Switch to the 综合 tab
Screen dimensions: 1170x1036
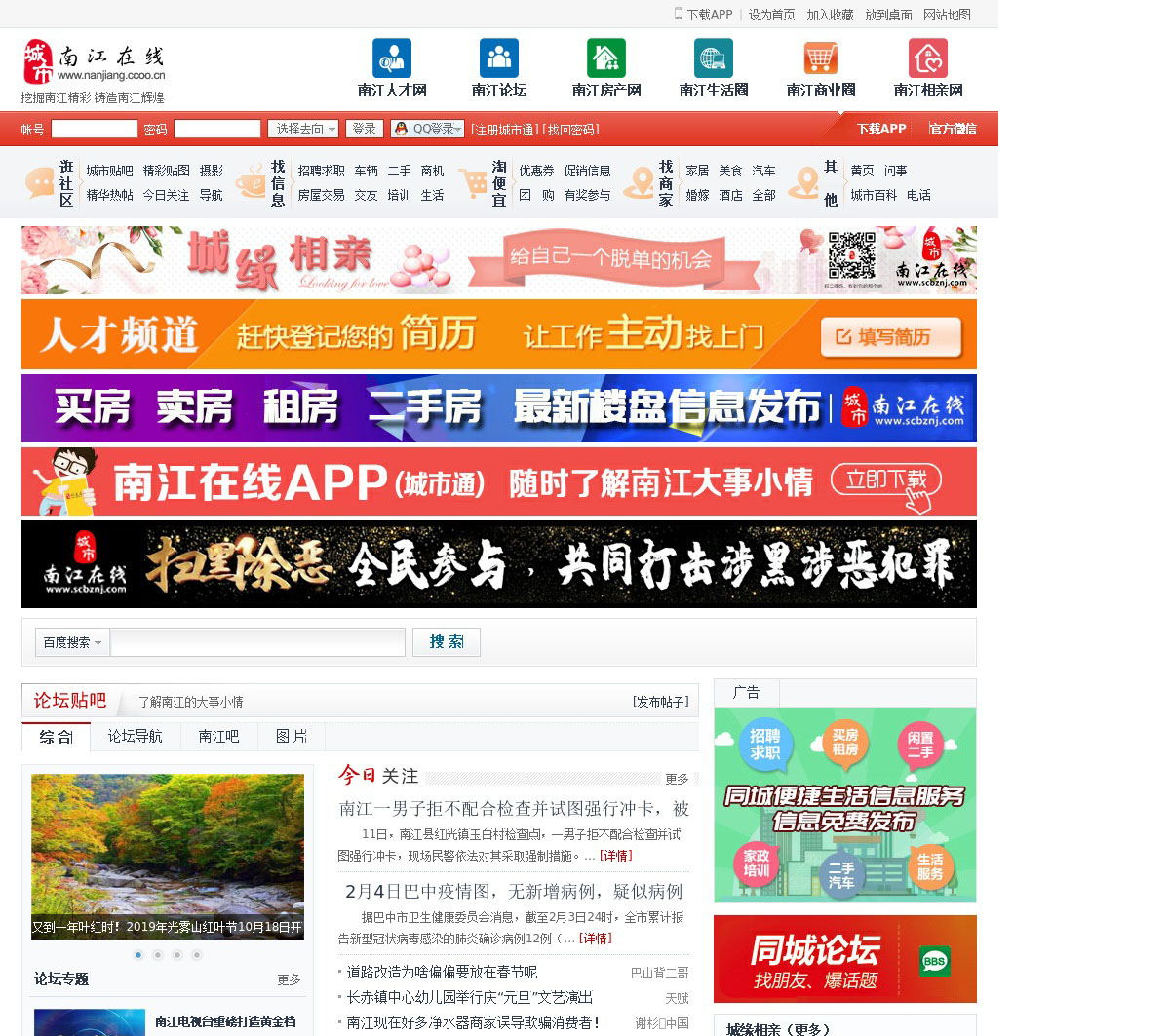pos(56,737)
